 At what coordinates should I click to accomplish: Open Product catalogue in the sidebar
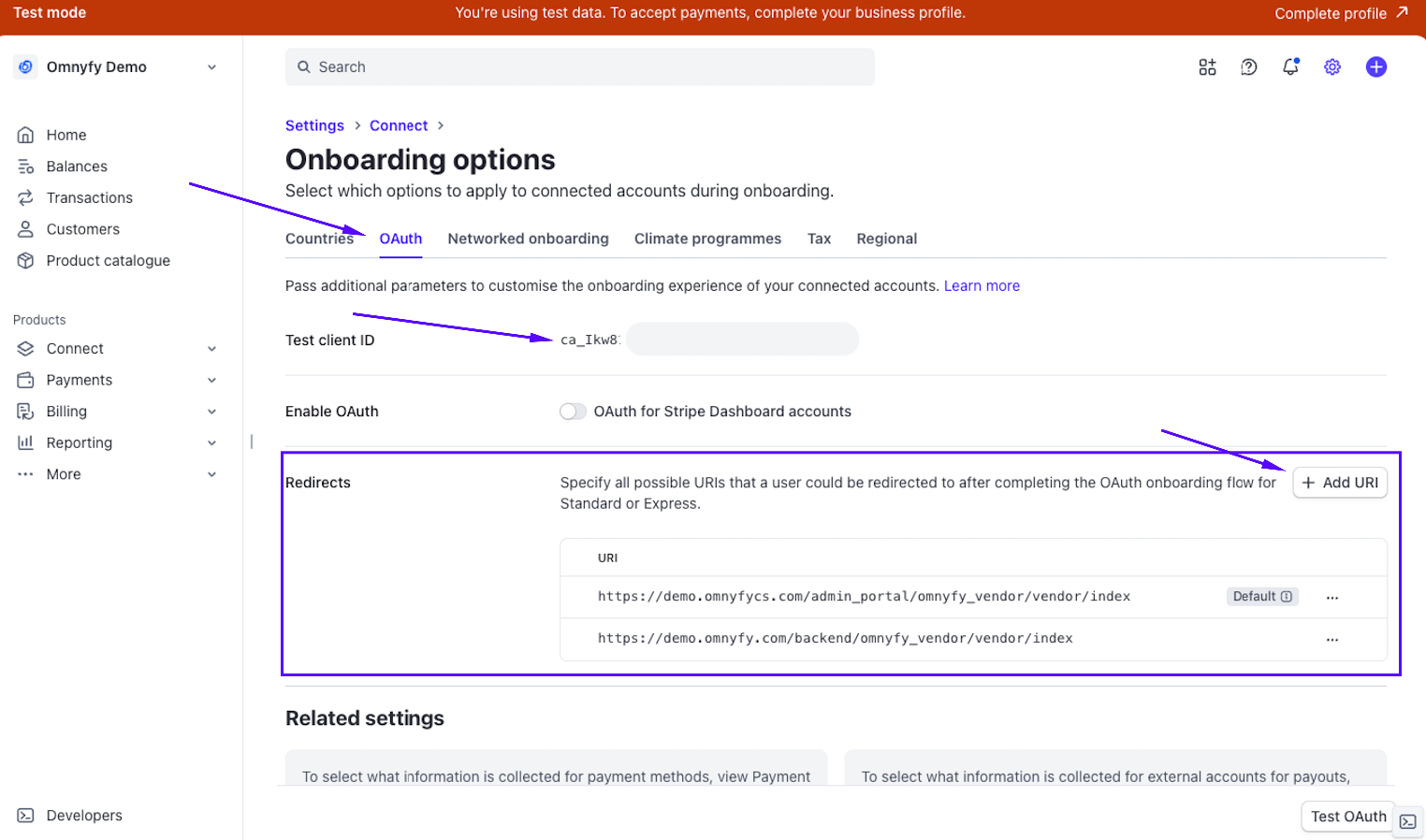[x=109, y=260]
